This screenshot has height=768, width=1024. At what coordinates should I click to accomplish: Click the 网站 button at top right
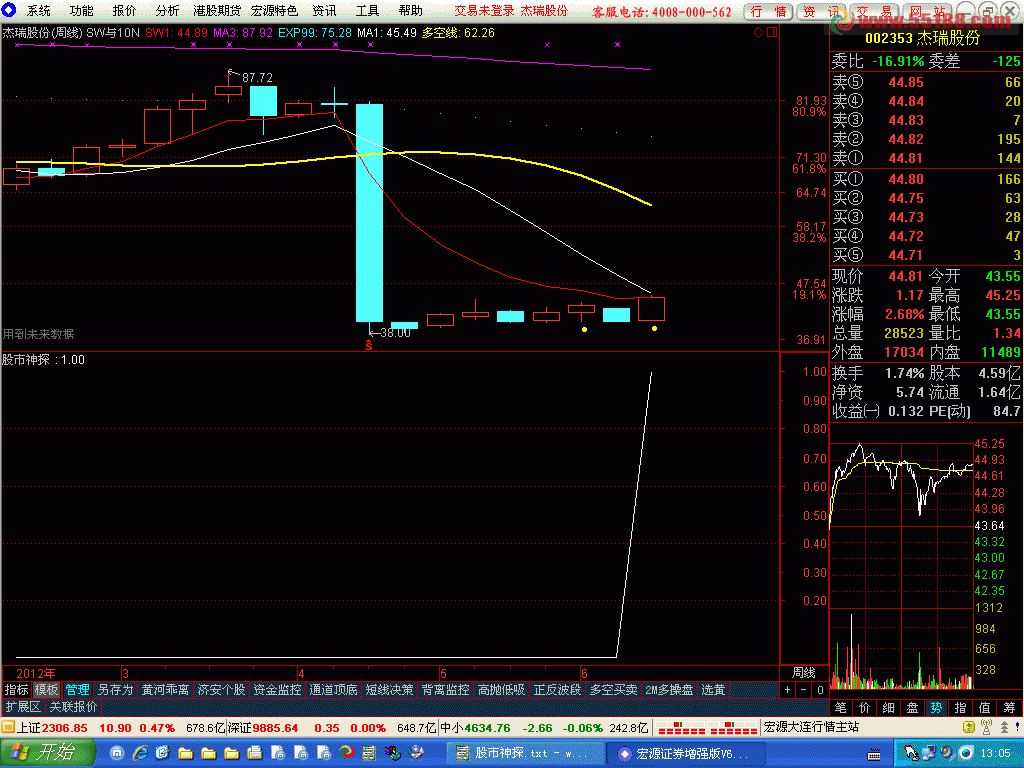[927, 12]
